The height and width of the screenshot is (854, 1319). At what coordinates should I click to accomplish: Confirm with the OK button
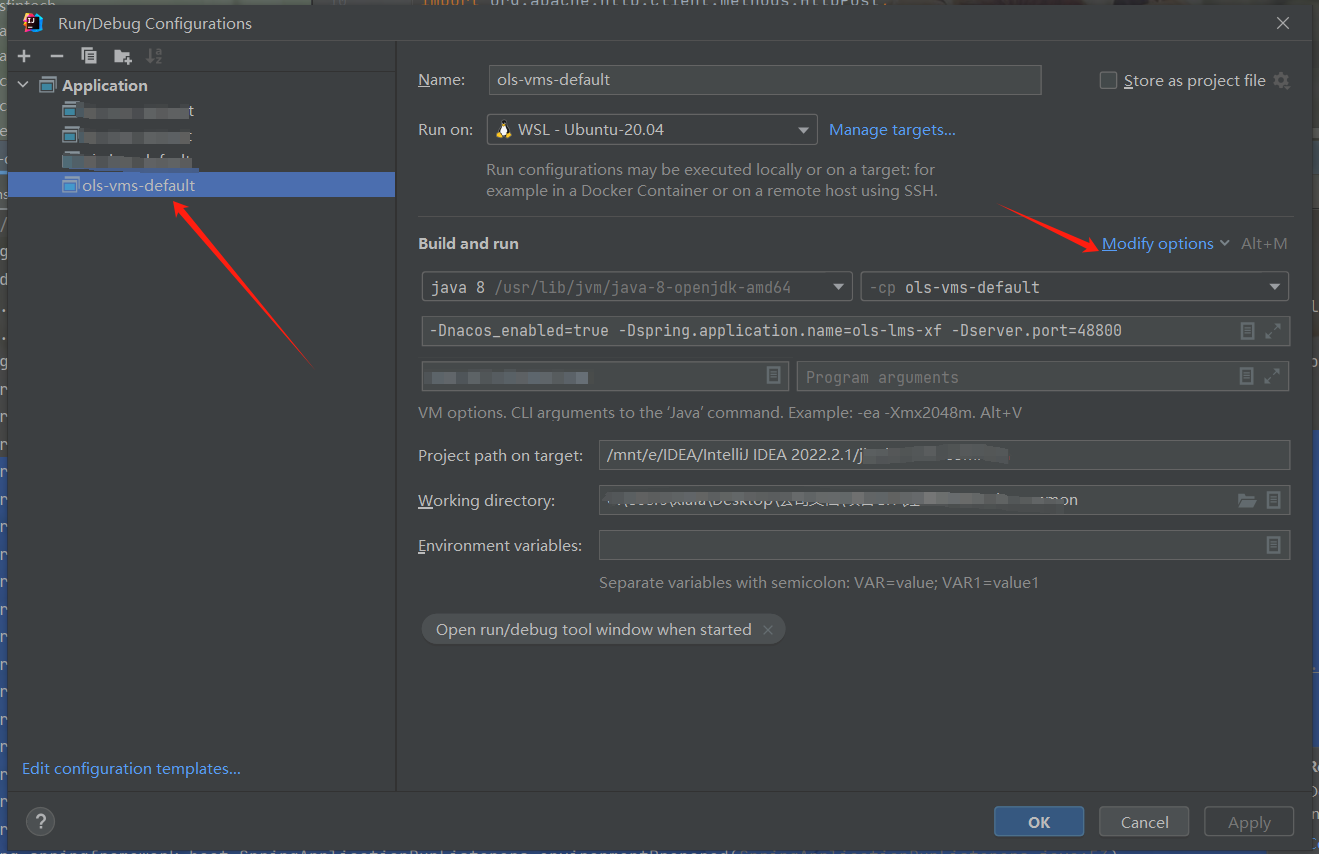click(1039, 822)
